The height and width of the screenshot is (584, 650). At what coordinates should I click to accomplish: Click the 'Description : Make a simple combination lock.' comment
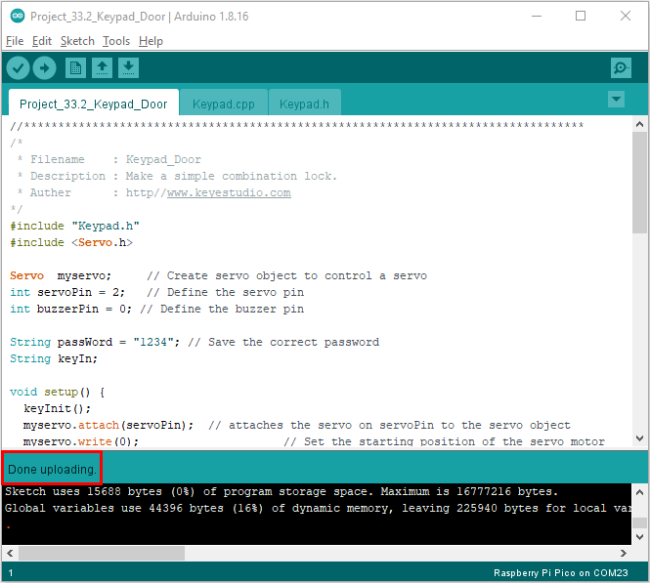coord(177,176)
